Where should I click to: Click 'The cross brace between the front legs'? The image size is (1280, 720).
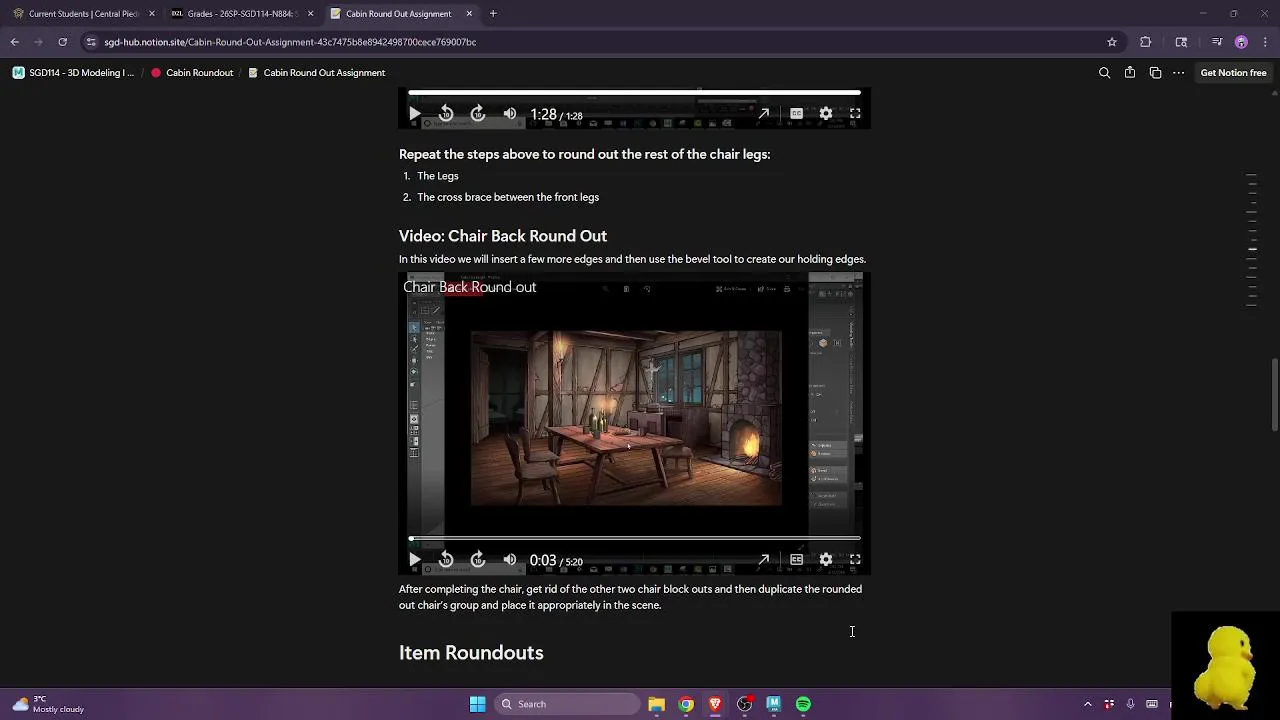click(508, 197)
